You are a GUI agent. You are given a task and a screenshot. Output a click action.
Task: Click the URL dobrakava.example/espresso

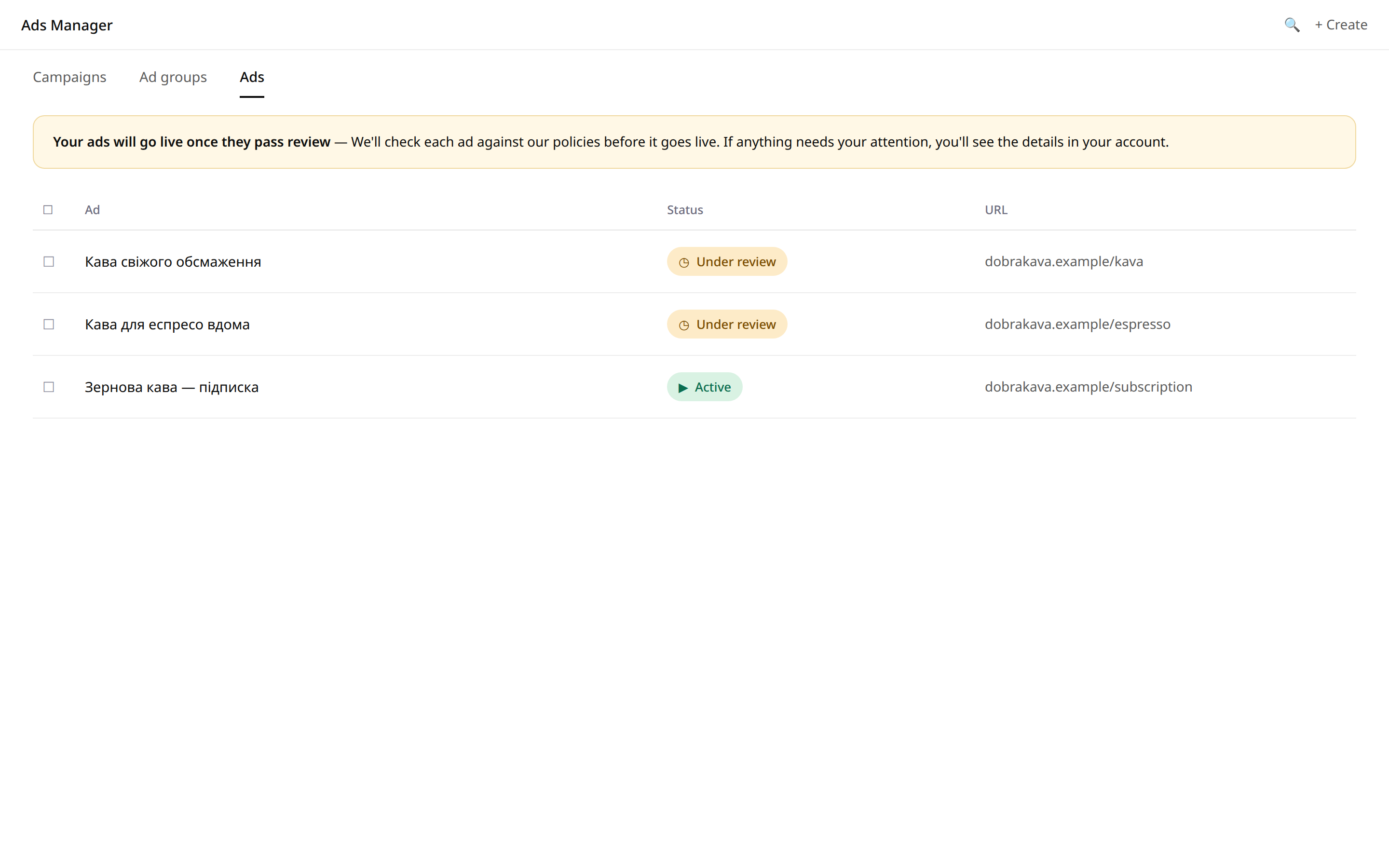pos(1077,325)
